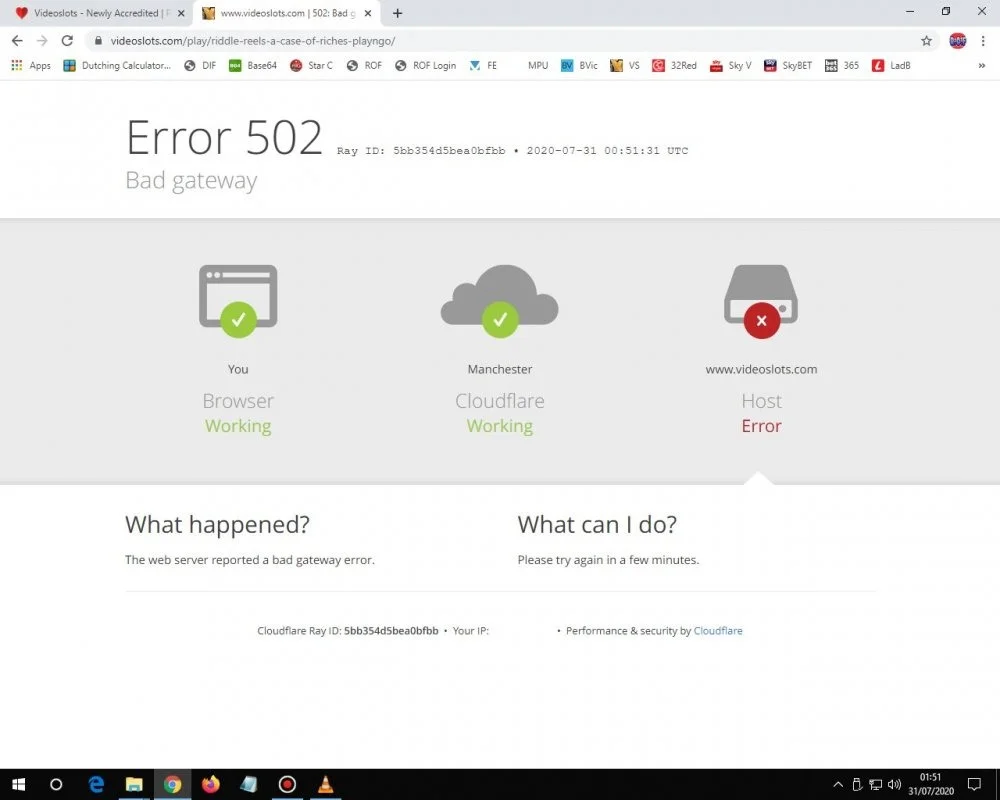Open the Sky V bookmark

pyautogui.click(x=730, y=65)
